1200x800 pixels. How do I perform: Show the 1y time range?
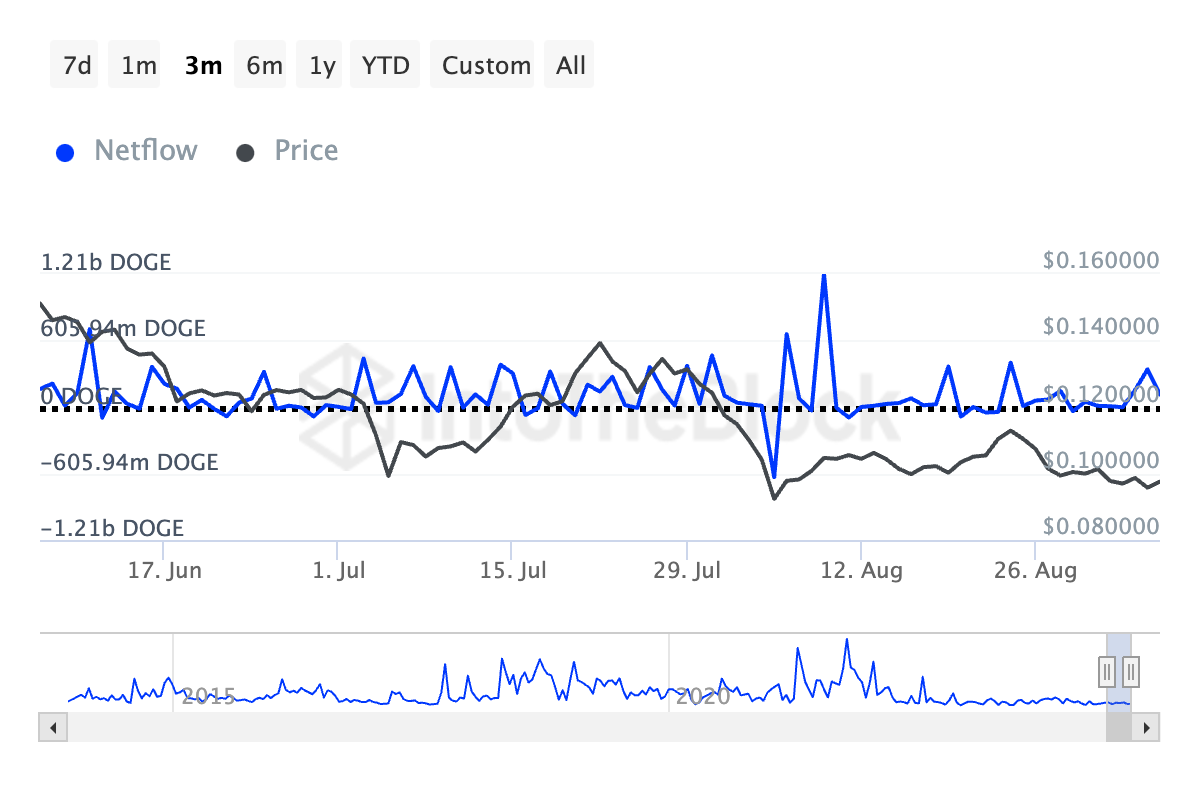pyautogui.click(x=322, y=66)
